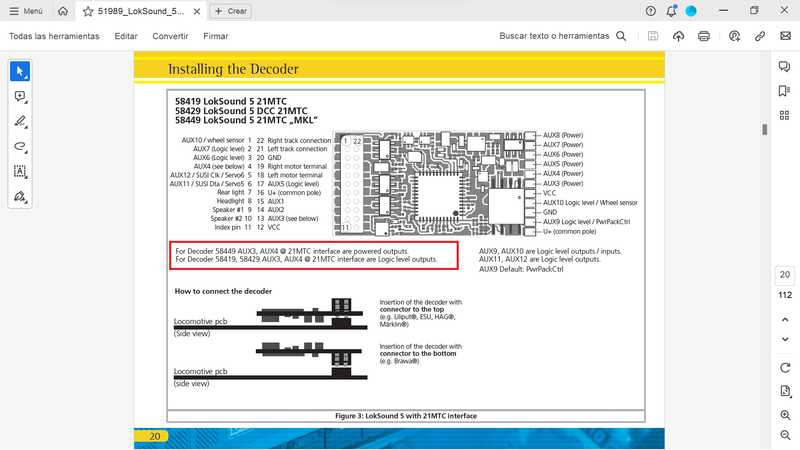Screen dimensions: 800x450
Task: Copy the link to the document
Action: click(760, 36)
